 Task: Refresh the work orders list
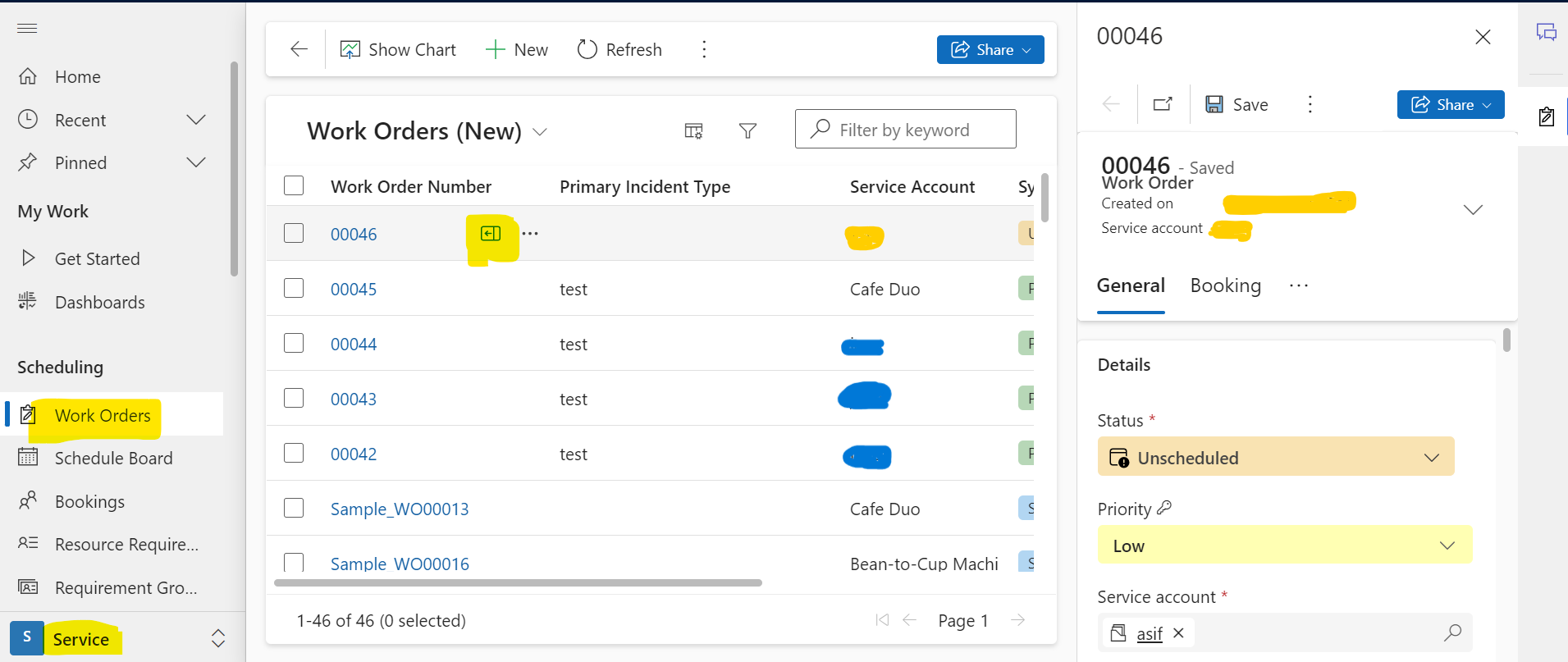coord(619,49)
